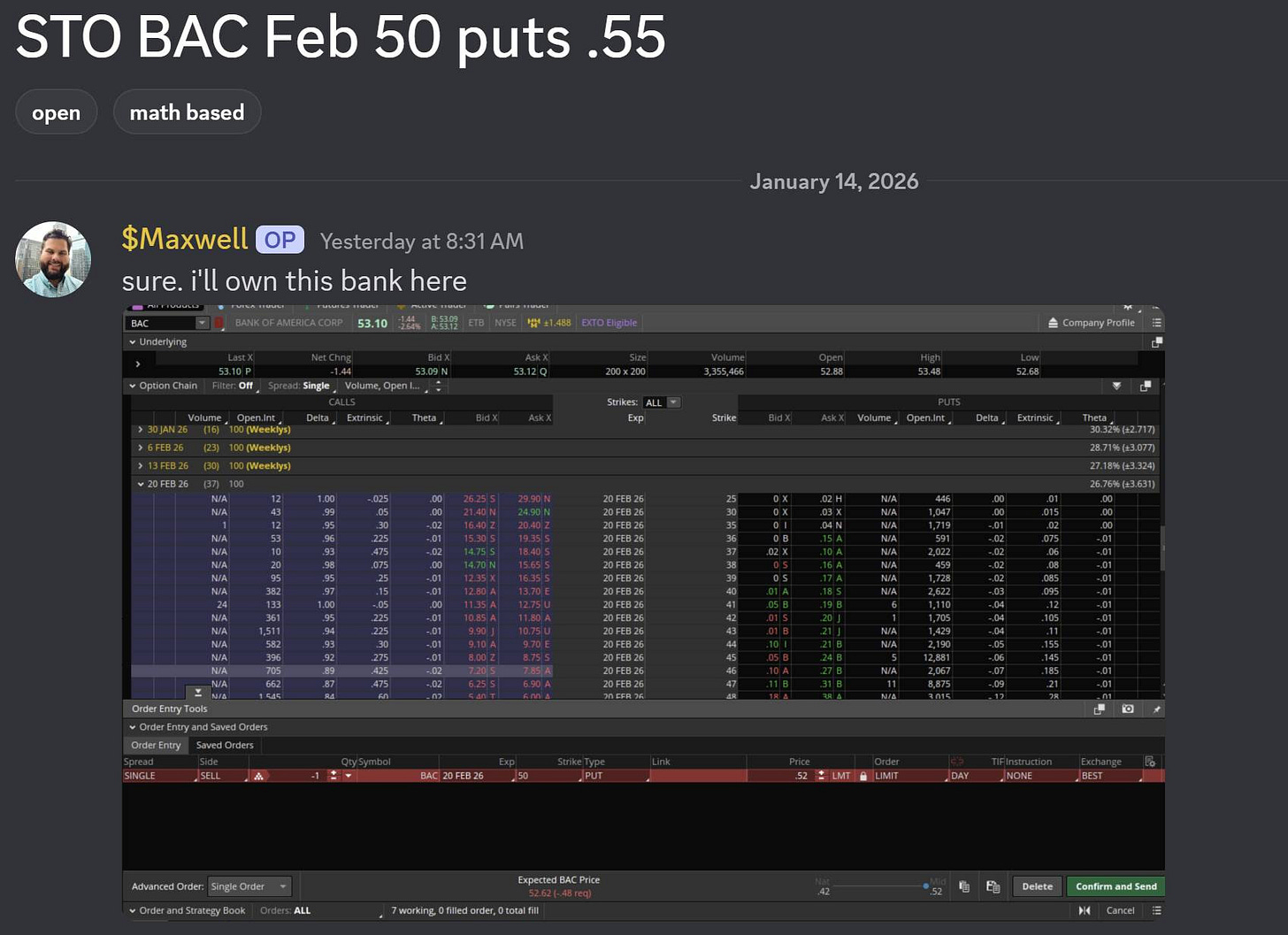The image size is (1288, 935).
Task: Click the puts Theta column header
Action: pyautogui.click(x=1094, y=418)
